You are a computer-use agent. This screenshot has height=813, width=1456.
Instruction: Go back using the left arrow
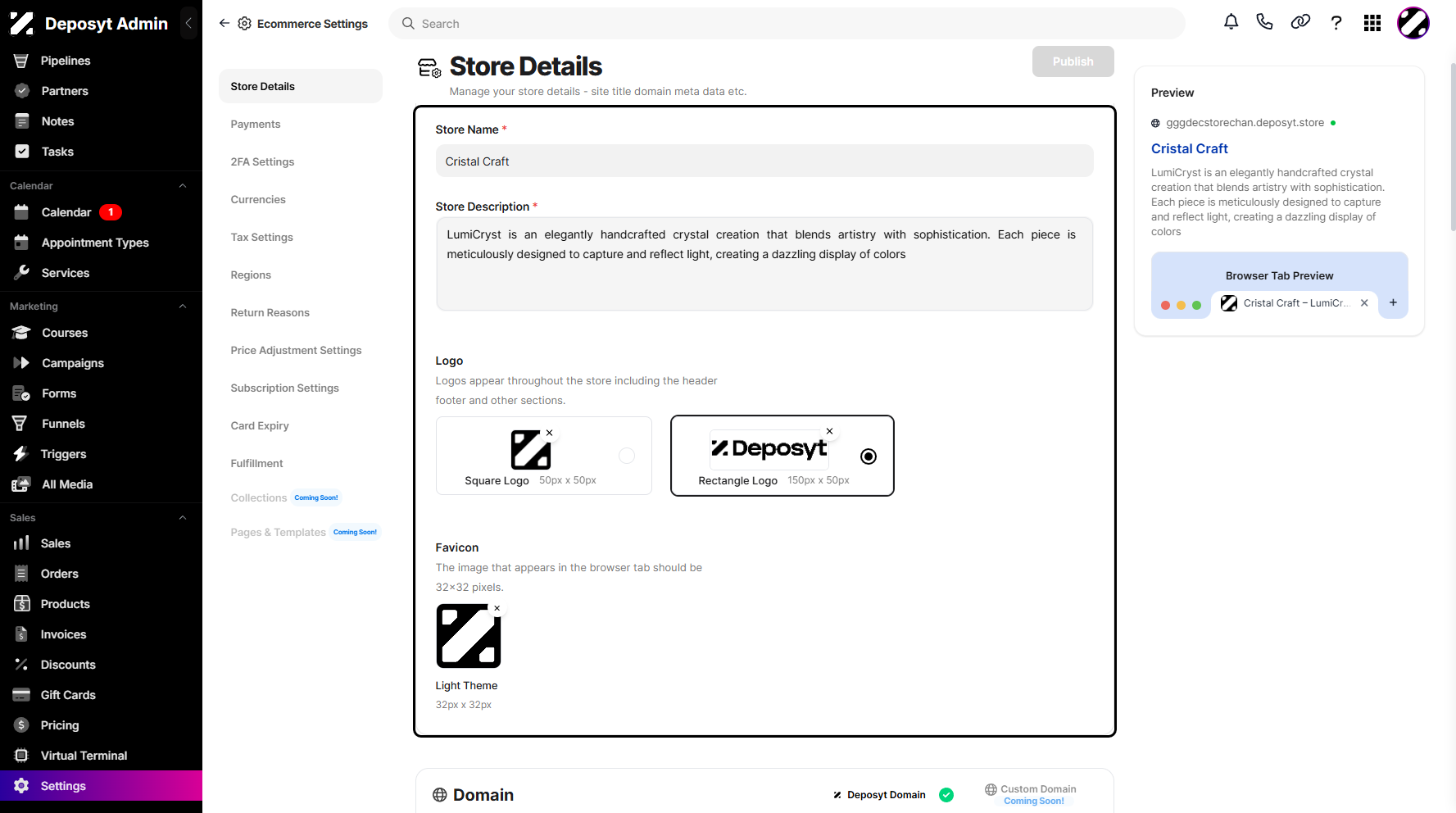pos(225,23)
